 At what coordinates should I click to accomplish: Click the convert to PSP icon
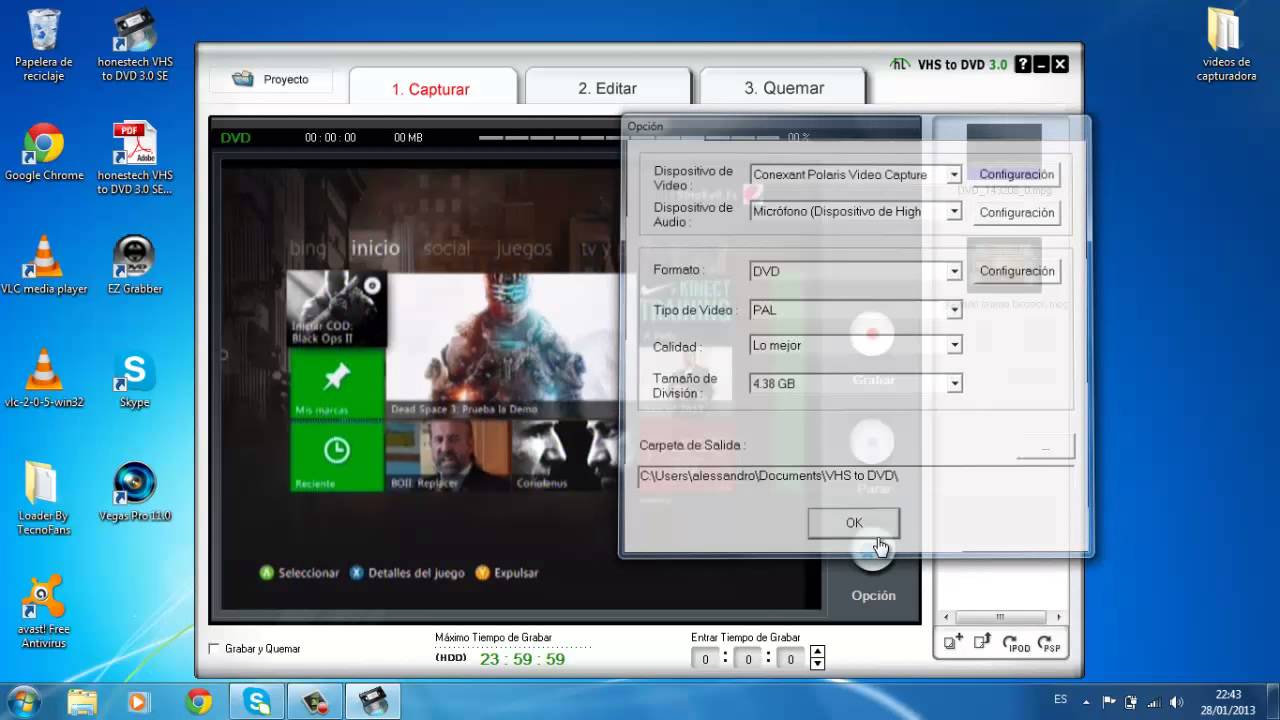[x=1048, y=644]
